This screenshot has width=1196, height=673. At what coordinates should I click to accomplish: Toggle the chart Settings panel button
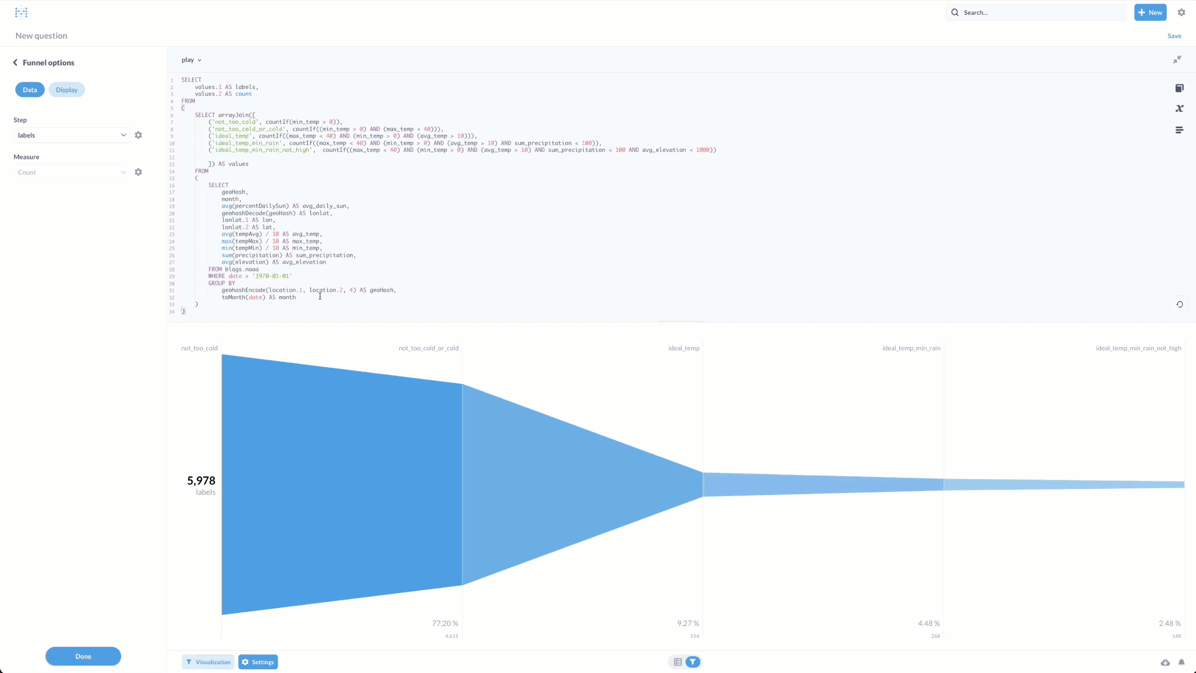tap(258, 662)
